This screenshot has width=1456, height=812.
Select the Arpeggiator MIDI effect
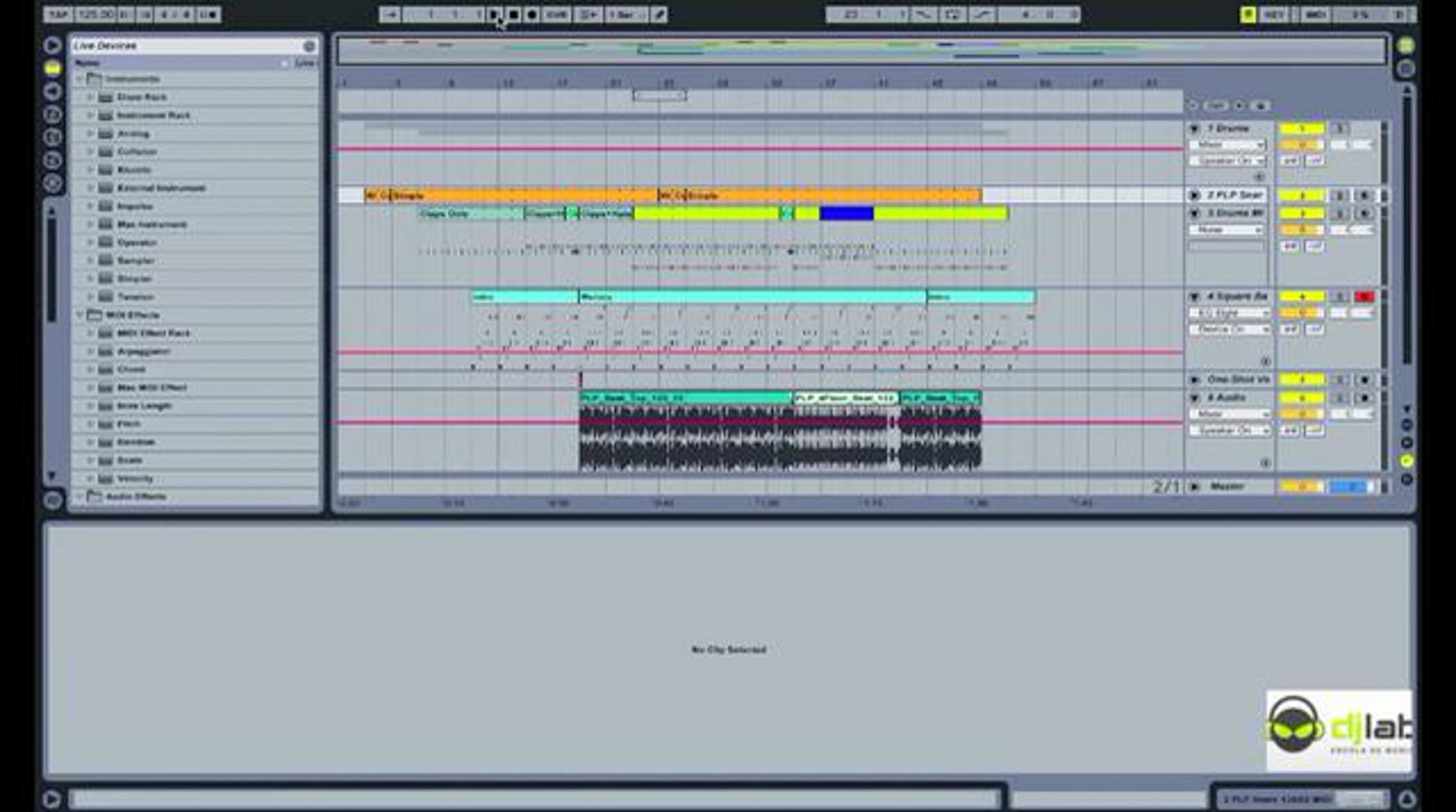(143, 351)
